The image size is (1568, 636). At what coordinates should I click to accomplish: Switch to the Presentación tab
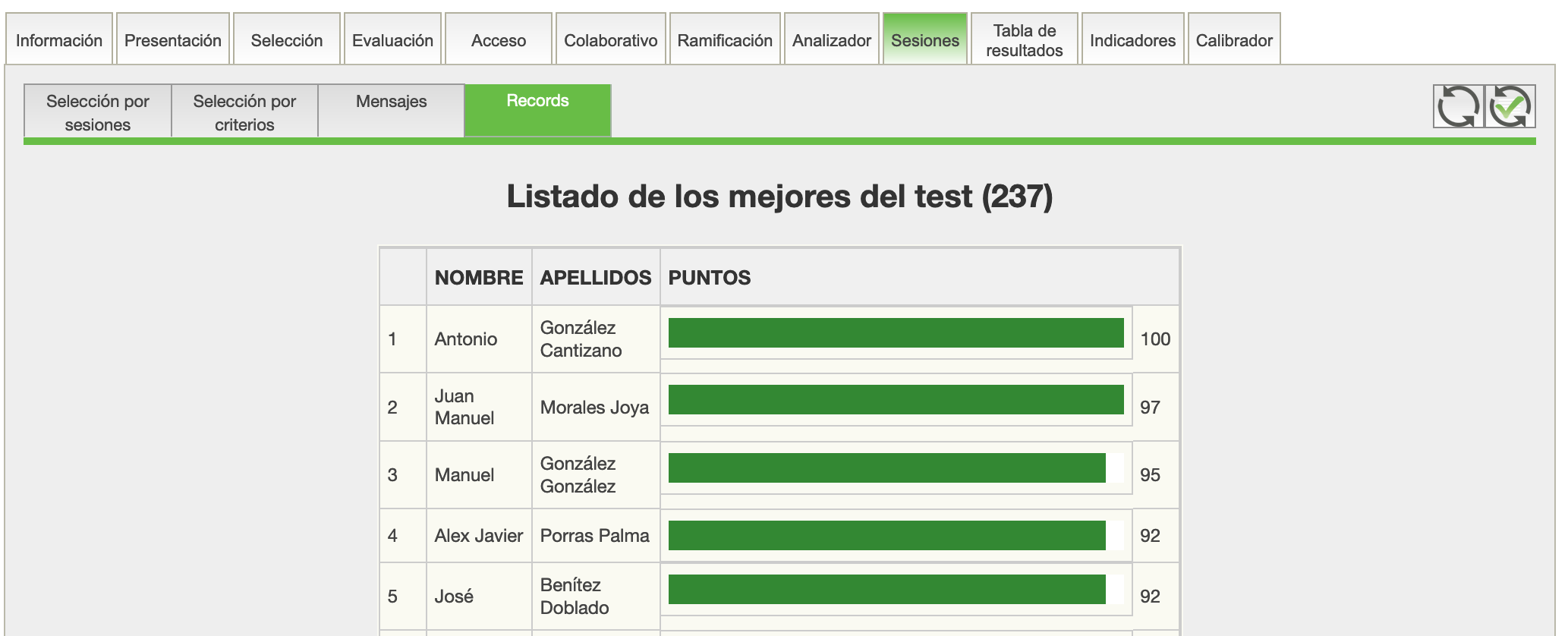coord(173,40)
